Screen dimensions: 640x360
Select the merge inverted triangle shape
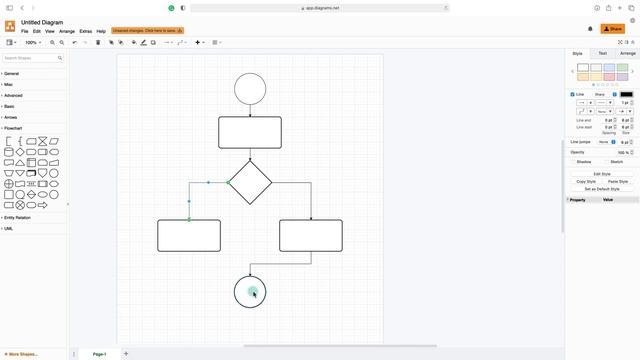tap(20, 173)
